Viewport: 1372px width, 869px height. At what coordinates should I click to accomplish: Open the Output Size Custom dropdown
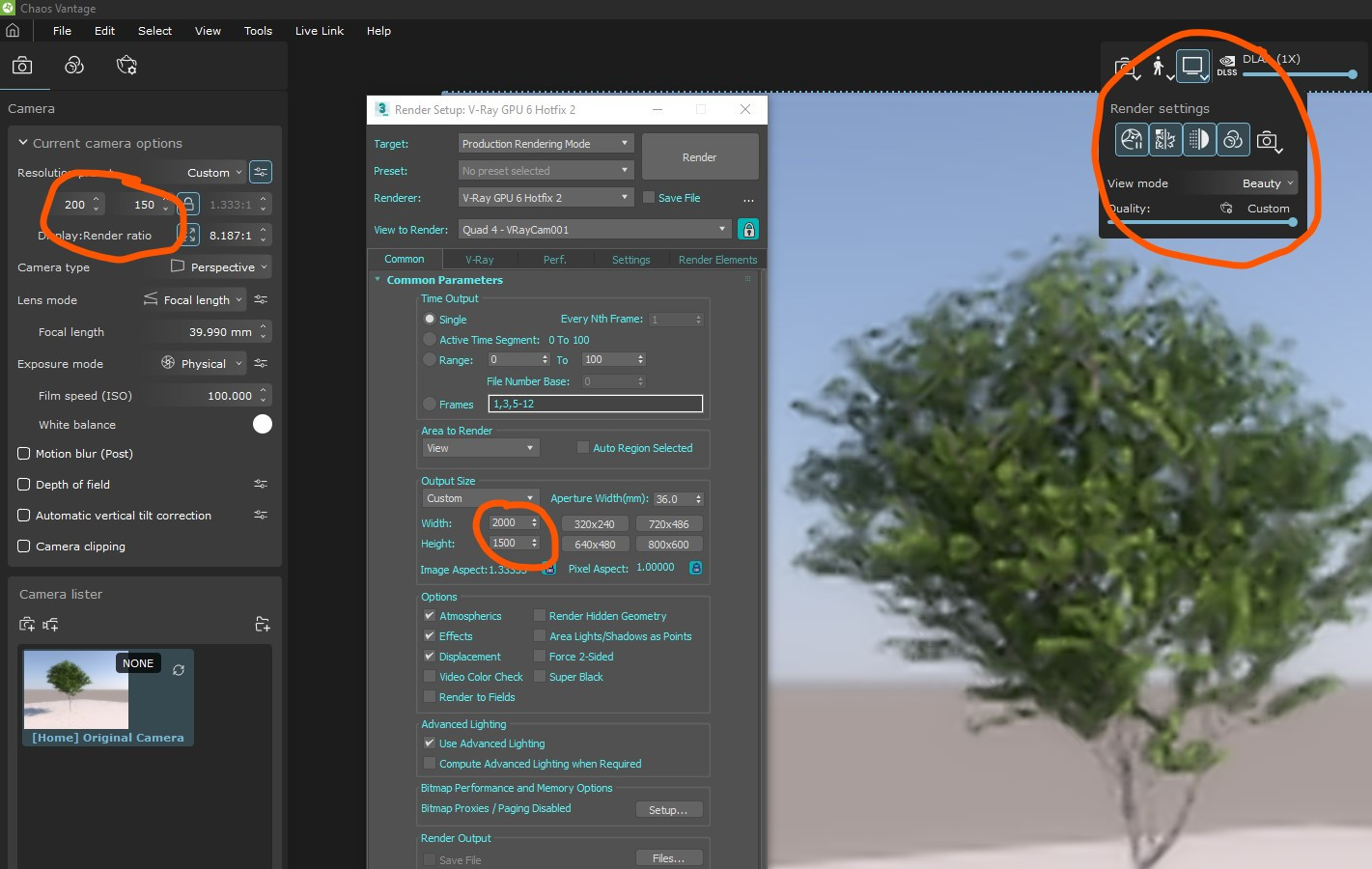[480, 498]
